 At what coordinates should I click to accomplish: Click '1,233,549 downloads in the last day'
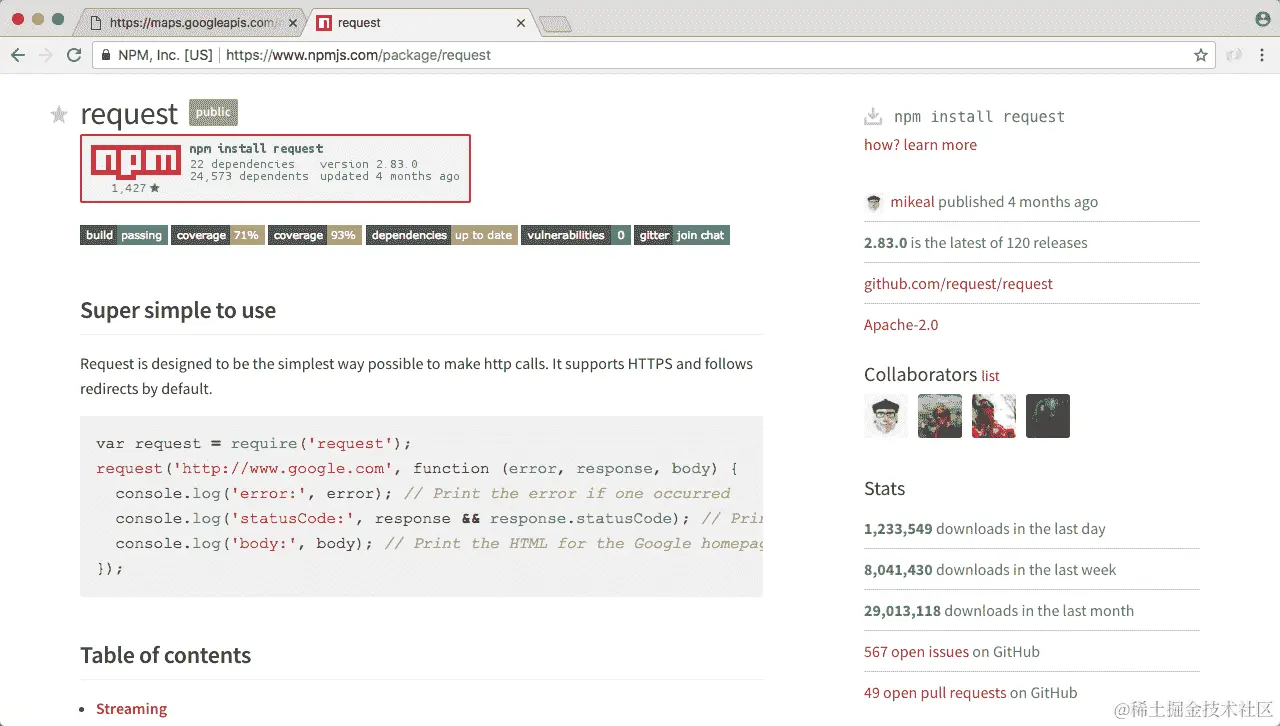pos(985,529)
